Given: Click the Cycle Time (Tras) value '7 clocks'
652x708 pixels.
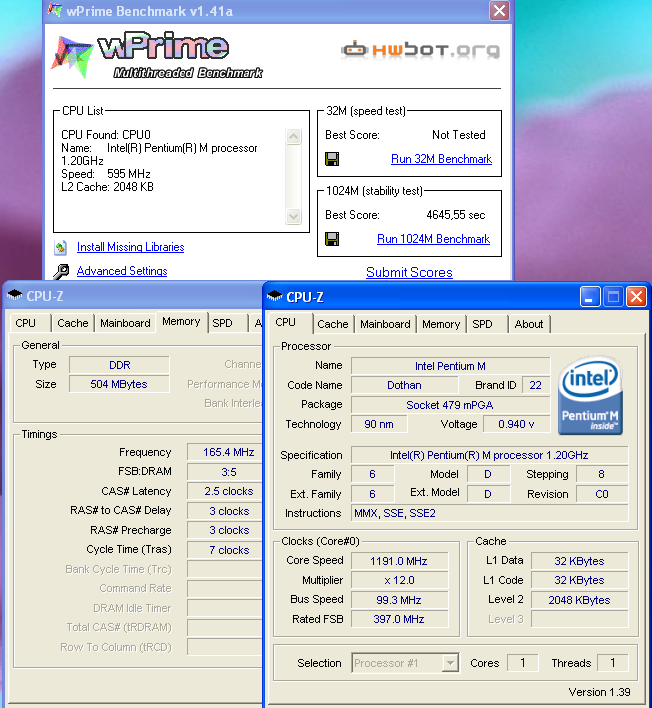Looking at the screenshot, I should coord(225,550).
